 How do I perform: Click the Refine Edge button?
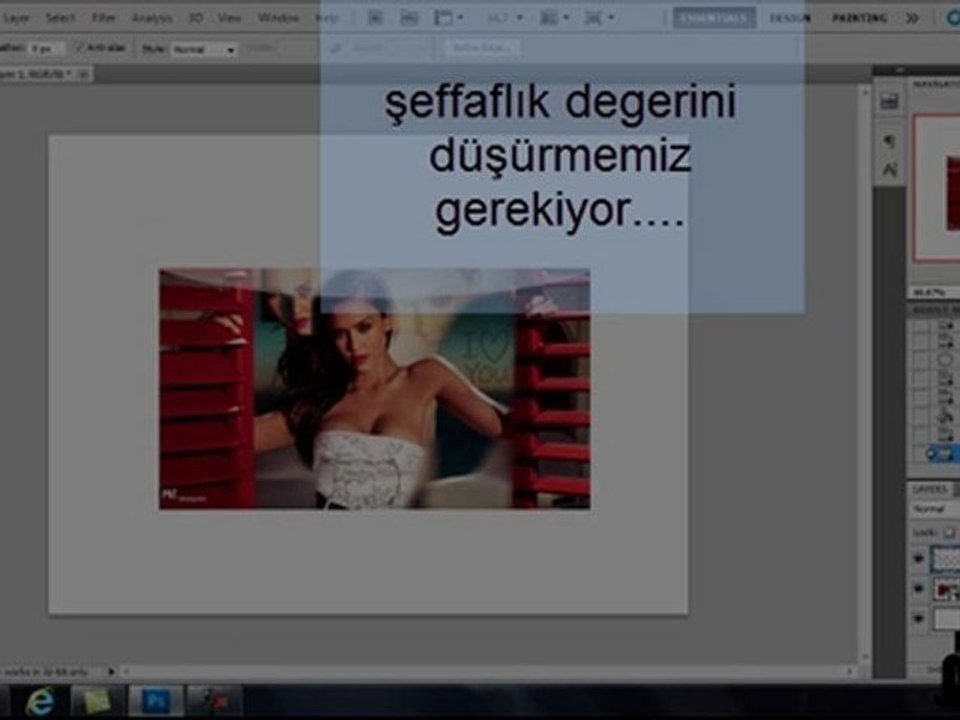(482, 48)
